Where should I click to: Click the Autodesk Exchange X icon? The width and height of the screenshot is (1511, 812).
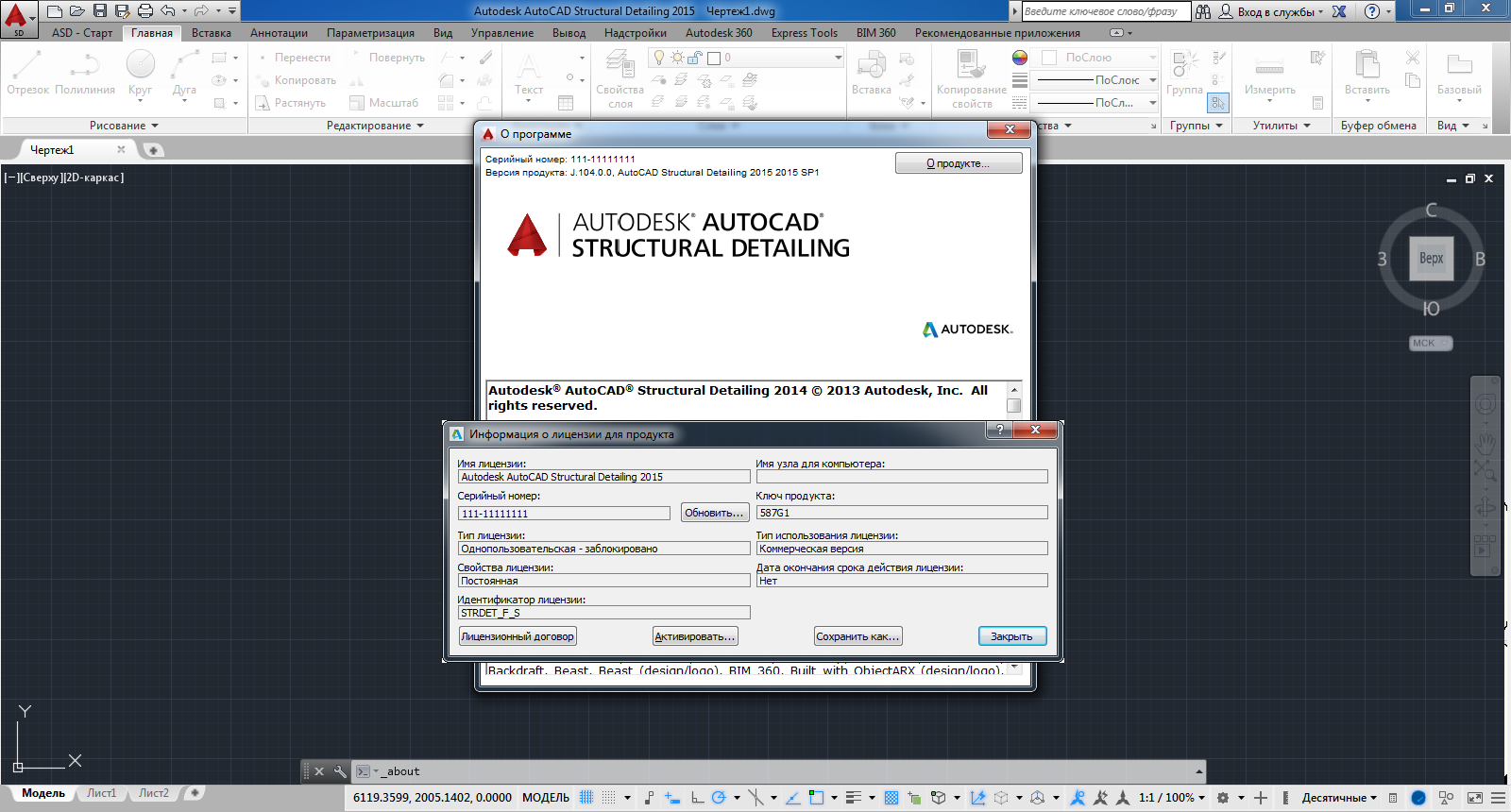(1339, 11)
